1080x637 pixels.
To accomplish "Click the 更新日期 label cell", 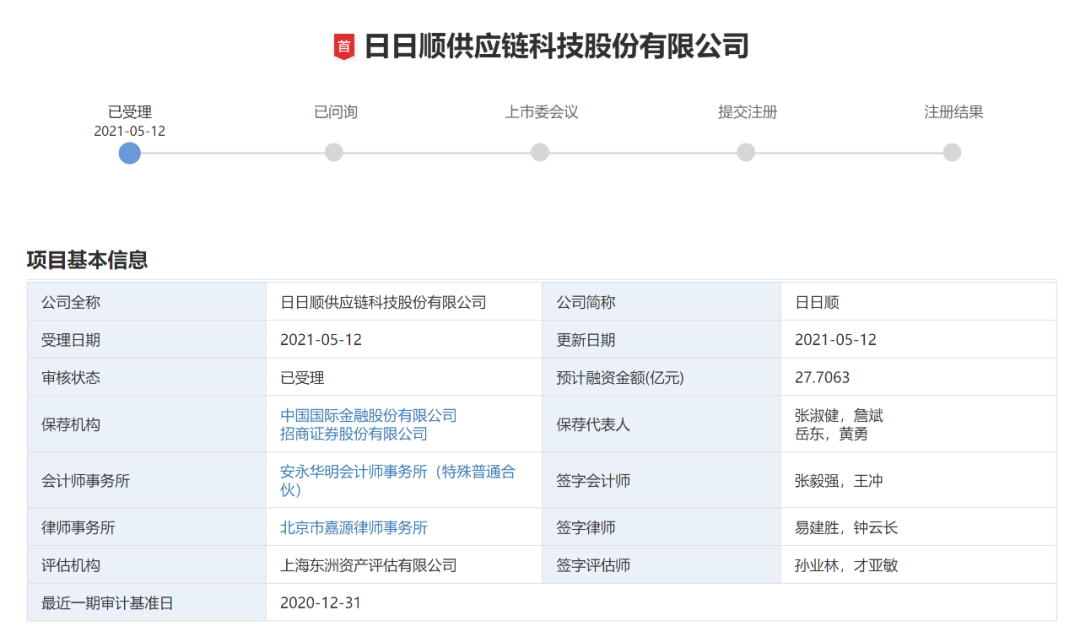I will point(661,340).
